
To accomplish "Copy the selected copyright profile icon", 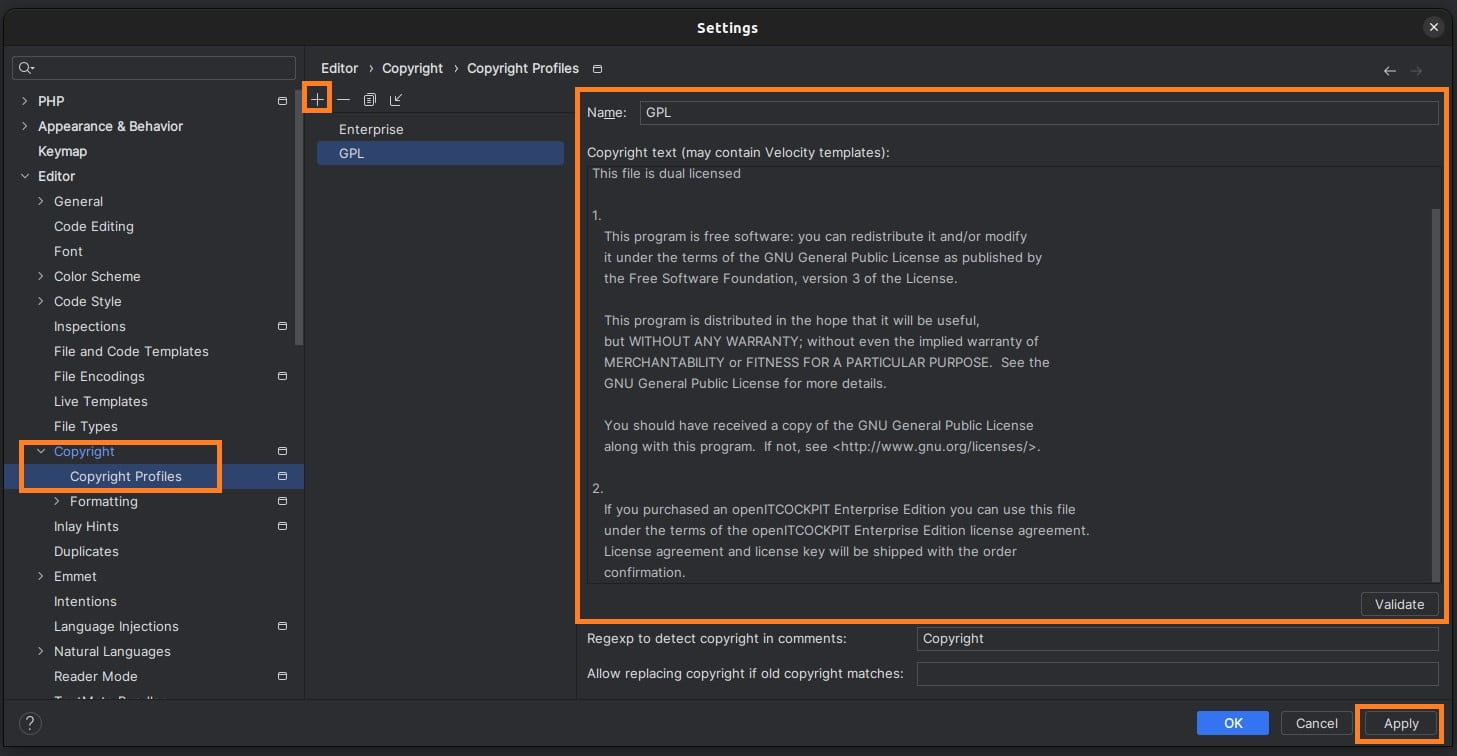I will (x=370, y=100).
